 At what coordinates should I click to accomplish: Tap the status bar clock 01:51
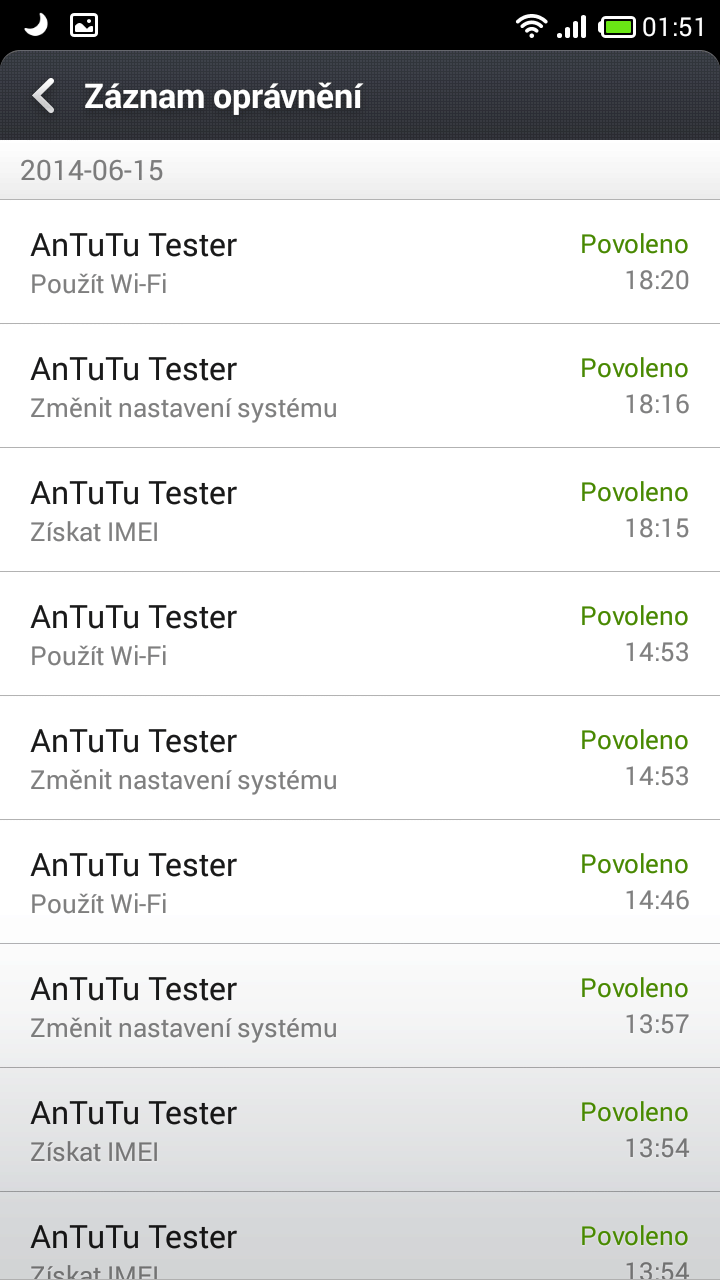674,27
